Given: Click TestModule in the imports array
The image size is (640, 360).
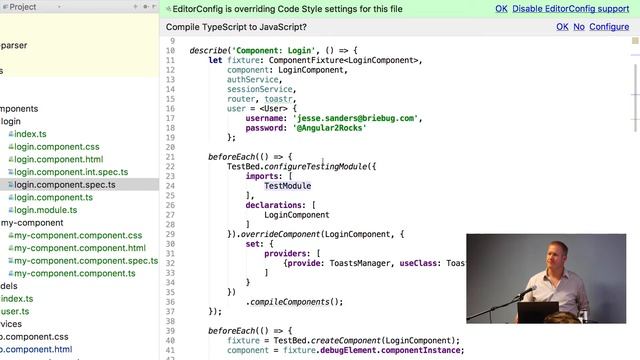Looking at the screenshot, I should pyautogui.click(x=287, y=186).
